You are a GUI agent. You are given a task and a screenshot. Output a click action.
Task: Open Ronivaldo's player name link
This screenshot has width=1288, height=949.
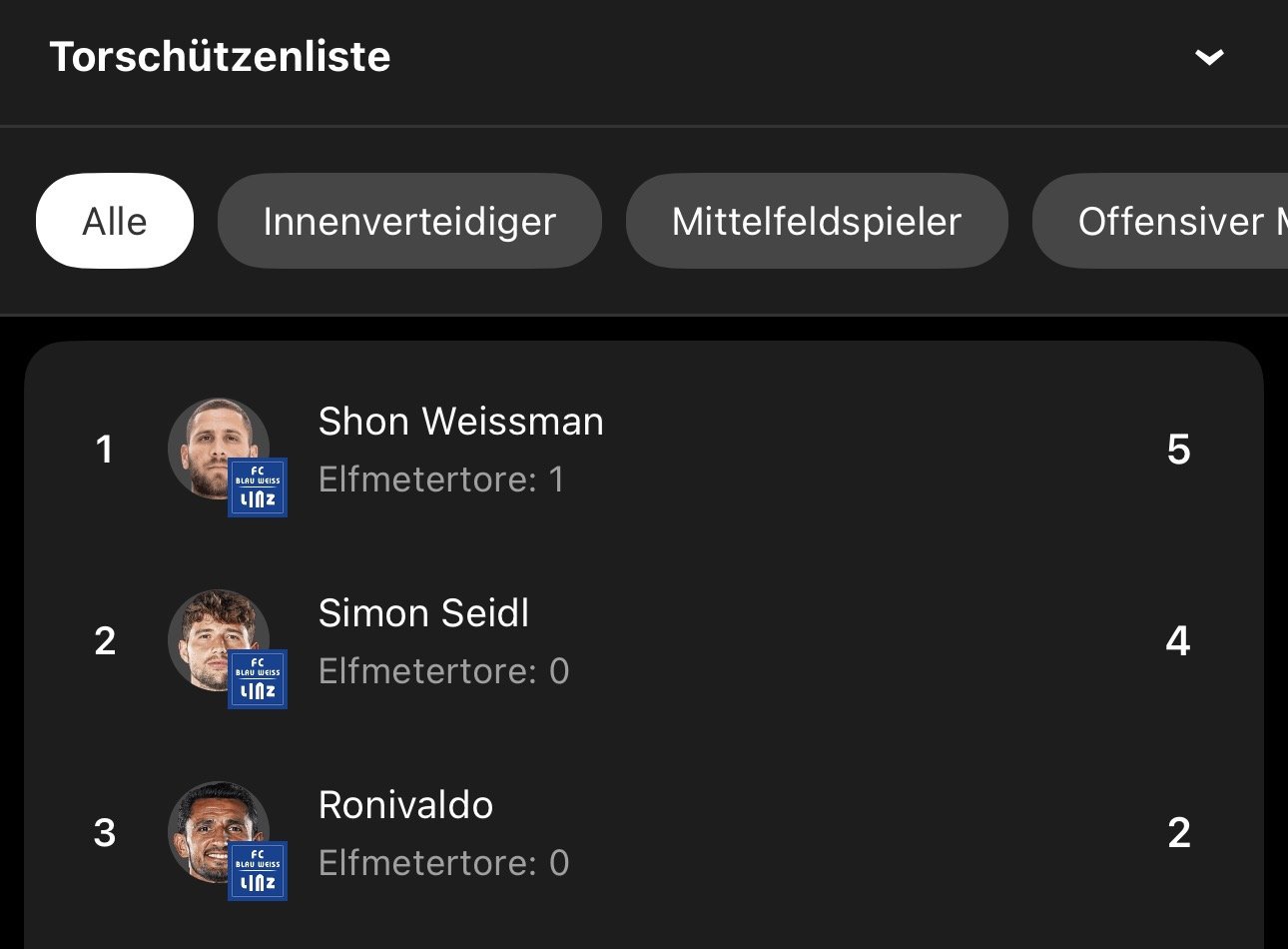pyautogui.click(x=405, y=805)
